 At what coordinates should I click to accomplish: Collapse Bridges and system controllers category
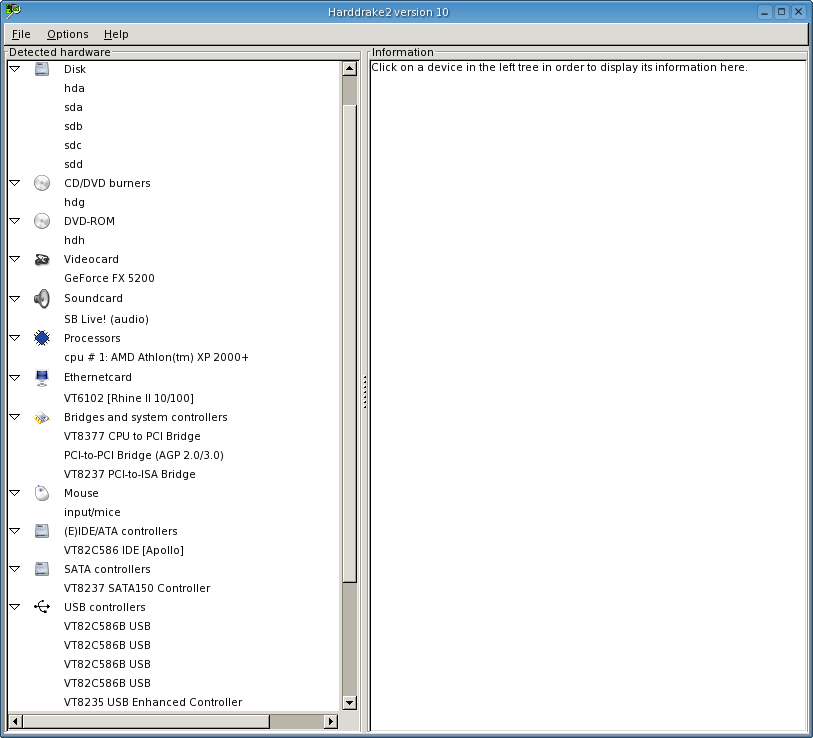tap(15, 417)
